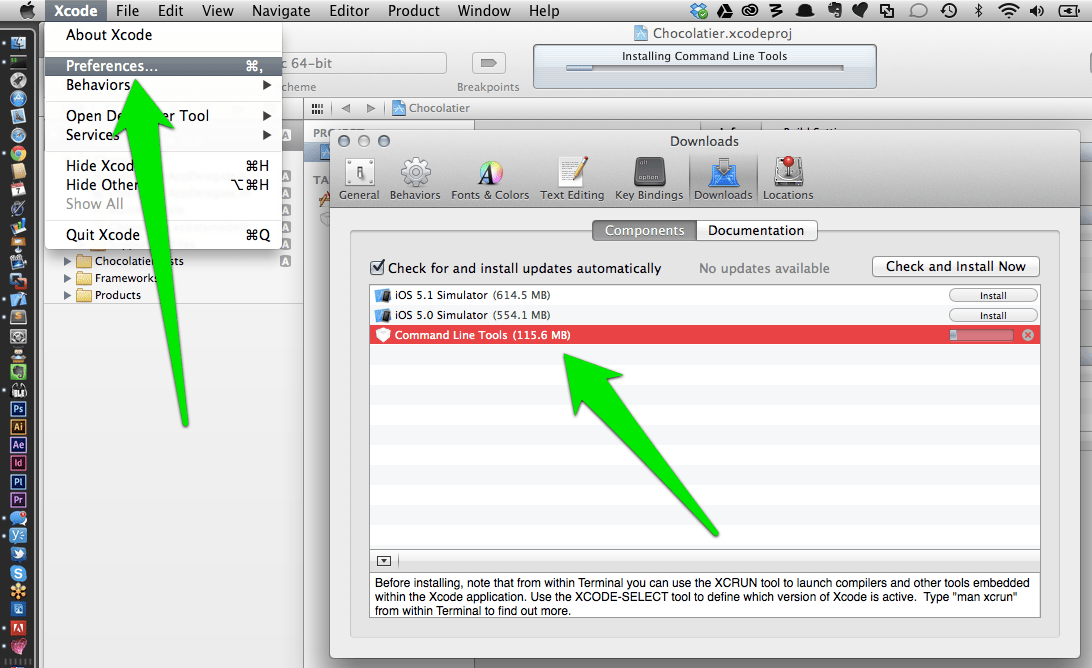Screen dimensions: 1092x668
Task: Open the related files grid menu
Action: click(x=318, y=108)
